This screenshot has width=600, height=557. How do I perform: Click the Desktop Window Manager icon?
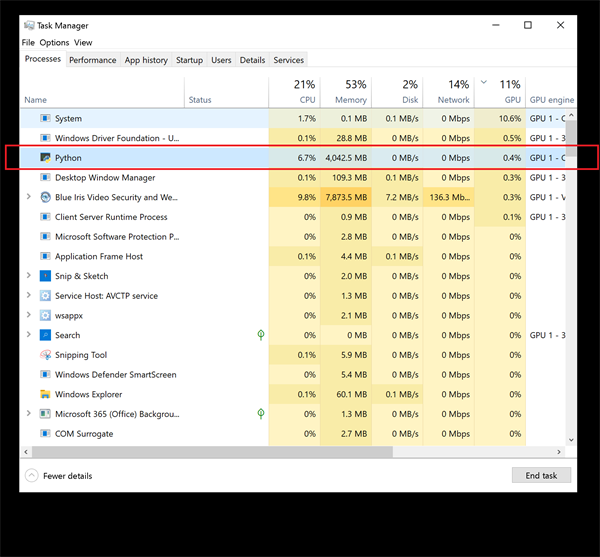pyautogui.click(x=45, y=178)
